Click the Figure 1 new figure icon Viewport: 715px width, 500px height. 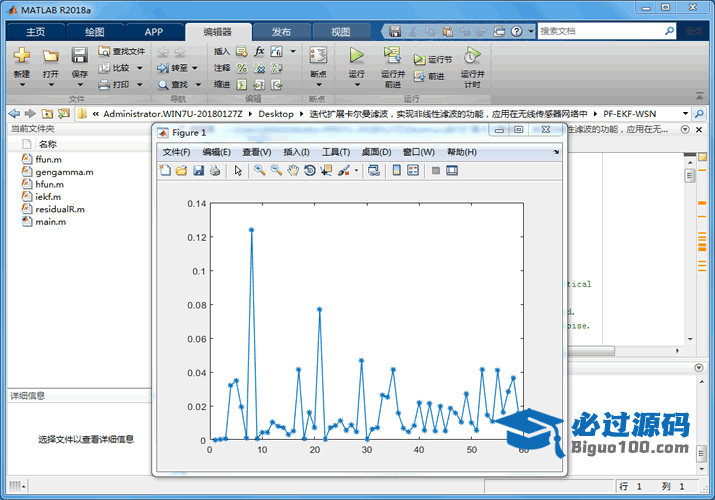tap(166, 170)
